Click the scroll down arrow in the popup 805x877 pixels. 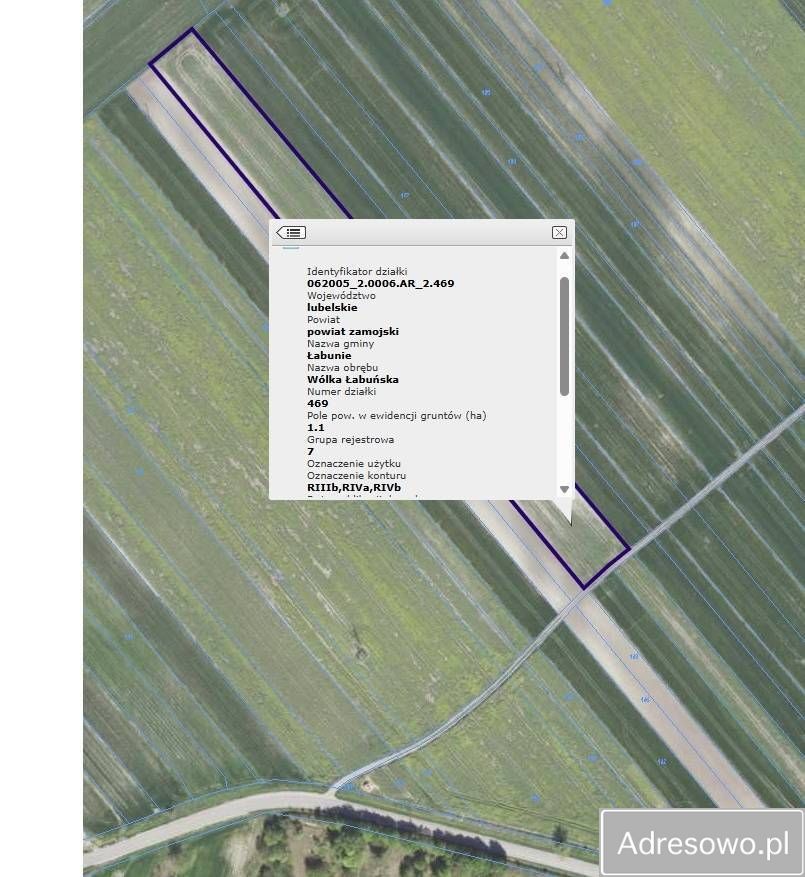pyautogui.click(x=564, y=489)
